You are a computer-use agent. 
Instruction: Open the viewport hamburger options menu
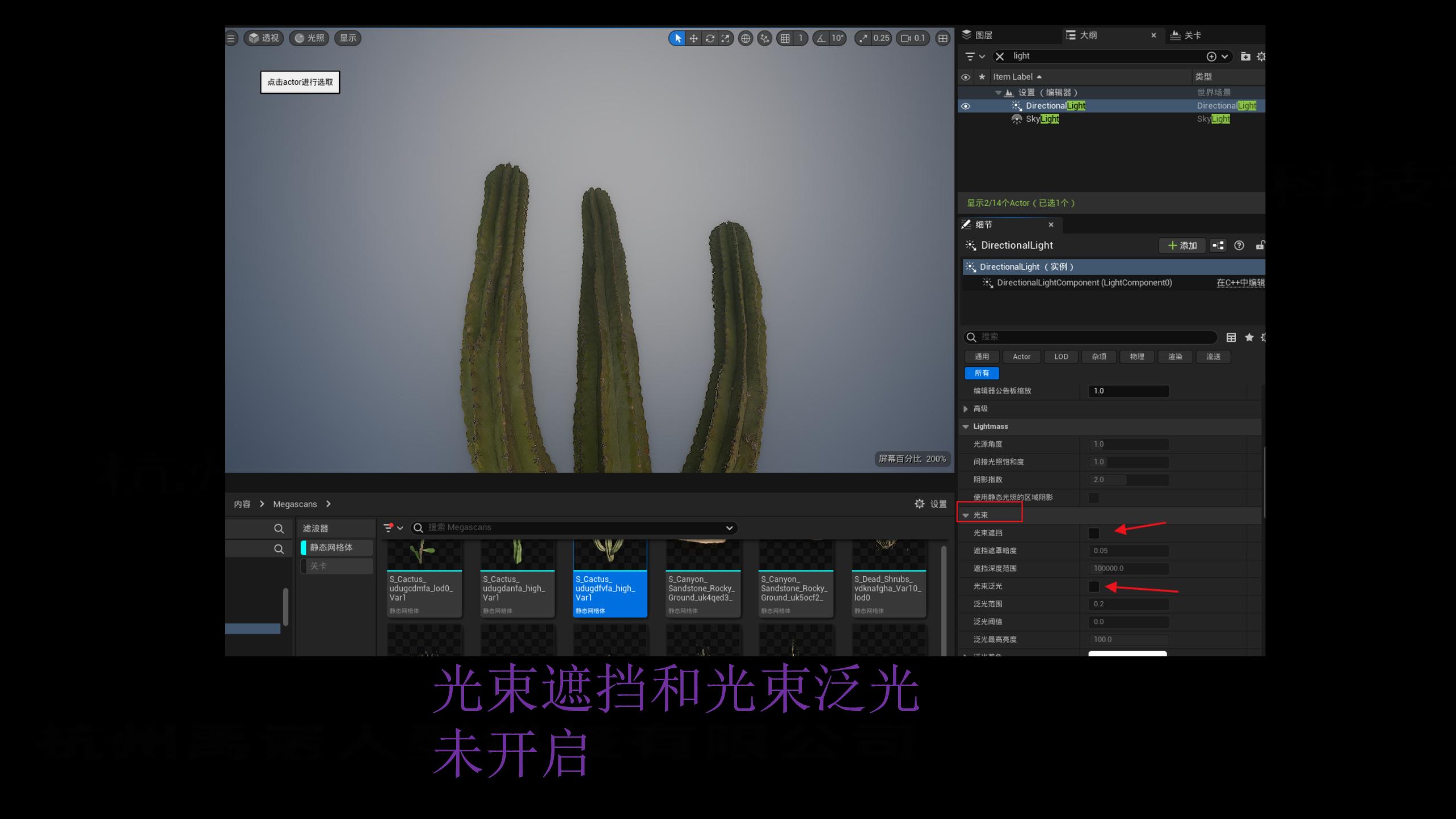point(231,38)
